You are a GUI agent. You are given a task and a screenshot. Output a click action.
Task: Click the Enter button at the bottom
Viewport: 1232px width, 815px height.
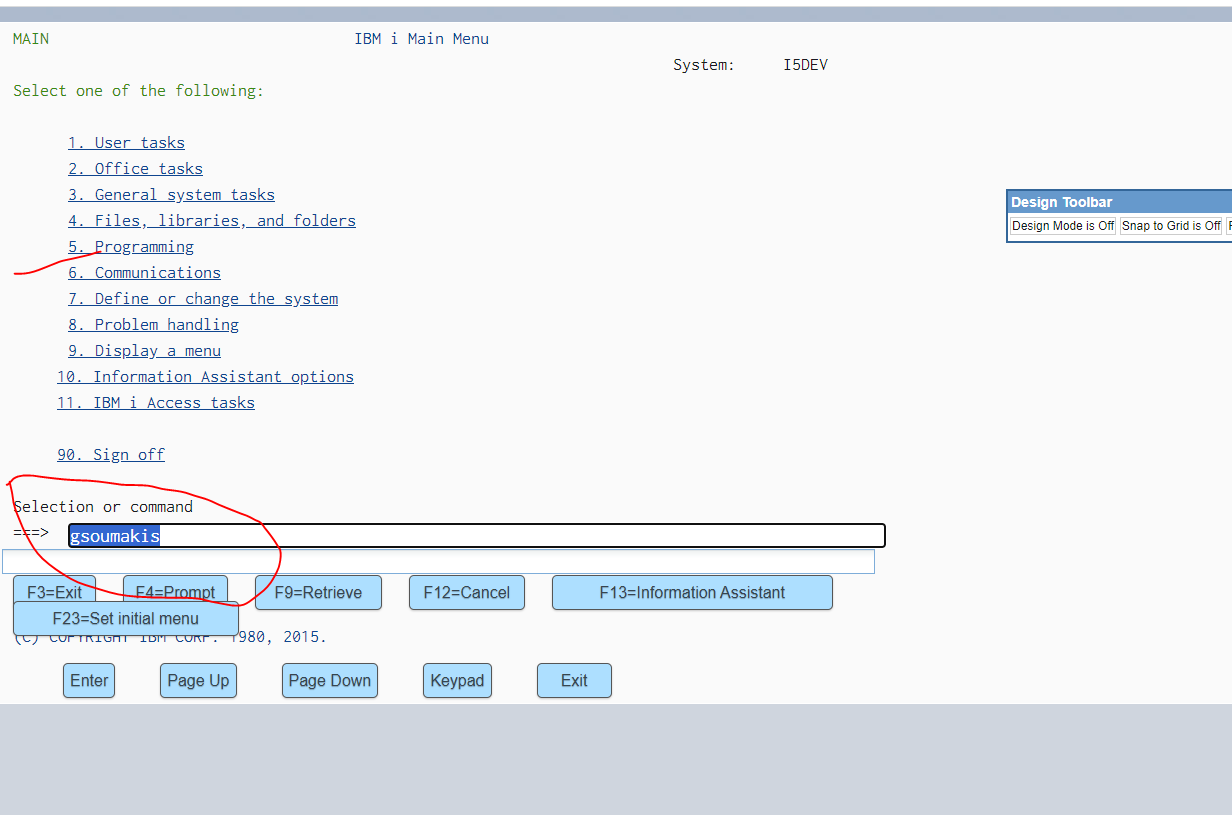pos(89,680)
